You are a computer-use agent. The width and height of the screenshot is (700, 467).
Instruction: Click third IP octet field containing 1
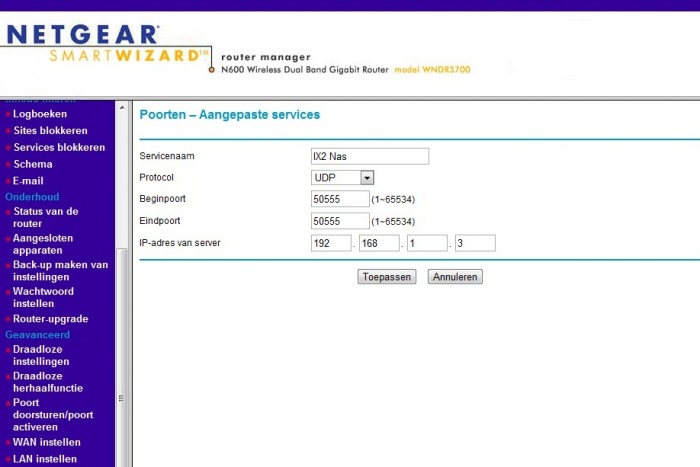click(427, 243)
